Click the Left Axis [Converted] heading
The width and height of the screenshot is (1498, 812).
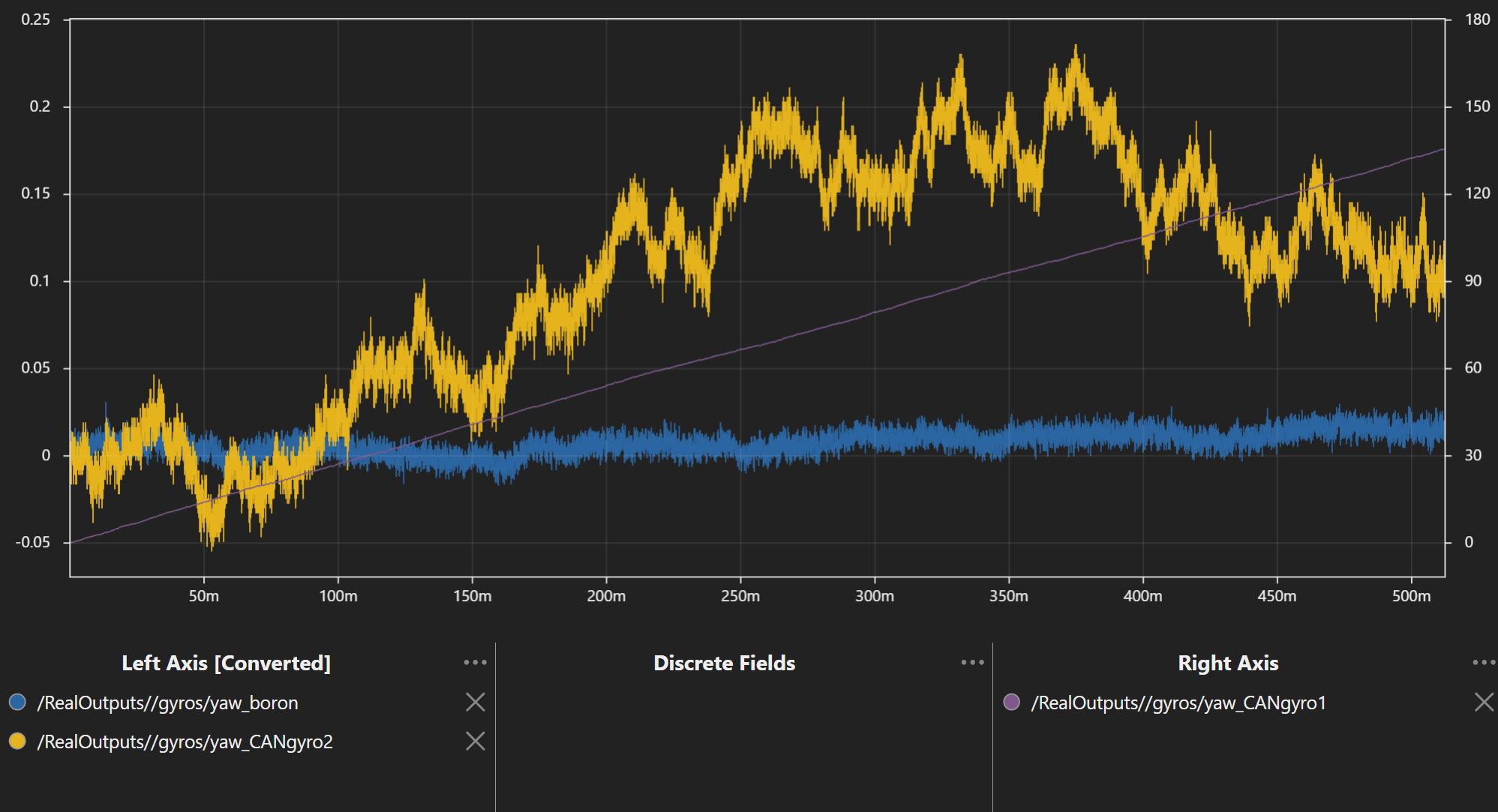(226, 664)
